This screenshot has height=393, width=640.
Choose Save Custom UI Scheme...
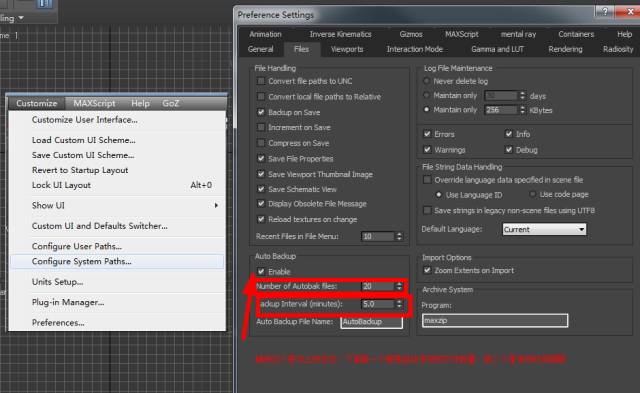(83, 155)
